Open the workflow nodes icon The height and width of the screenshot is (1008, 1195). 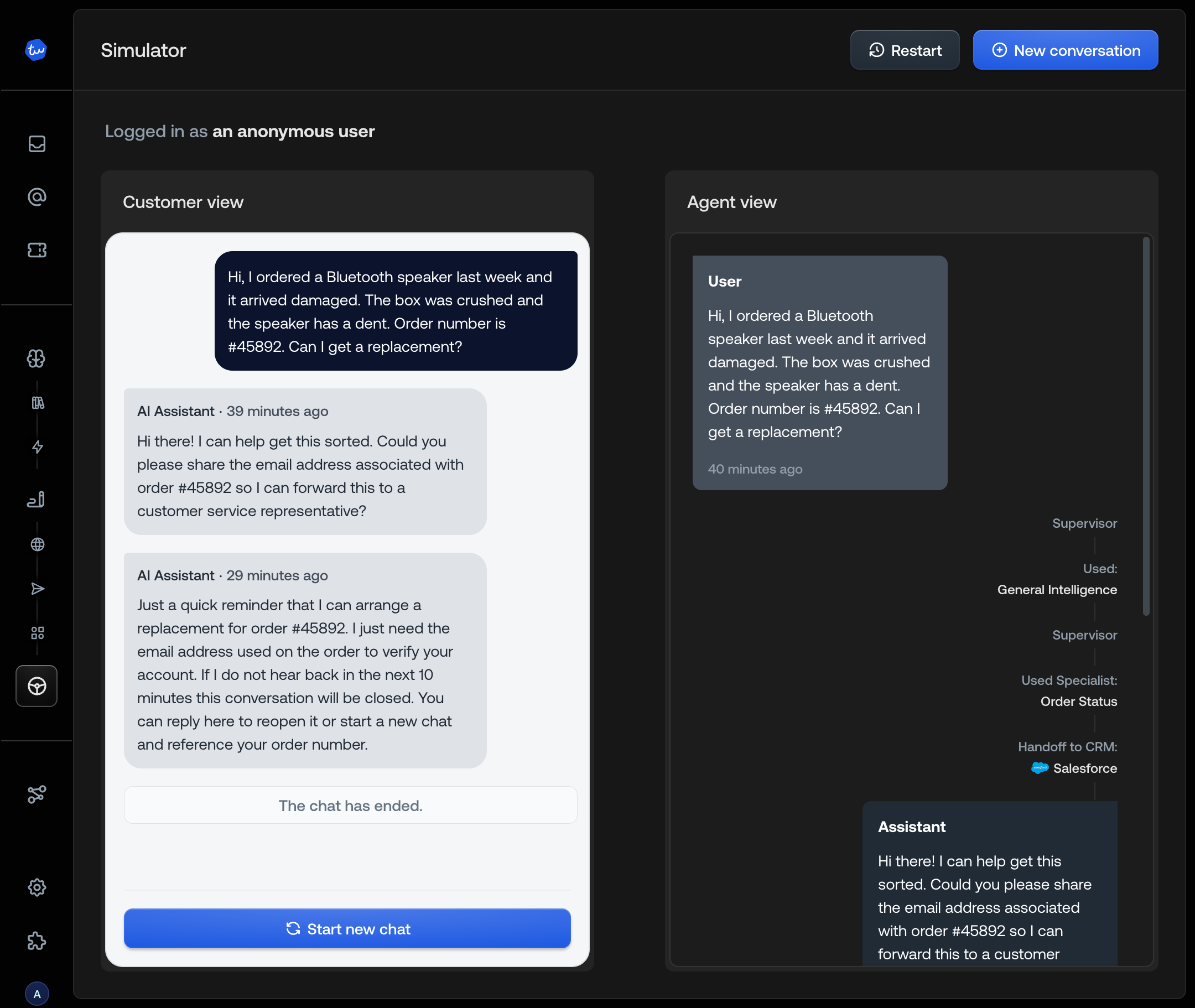click(37, 794)
